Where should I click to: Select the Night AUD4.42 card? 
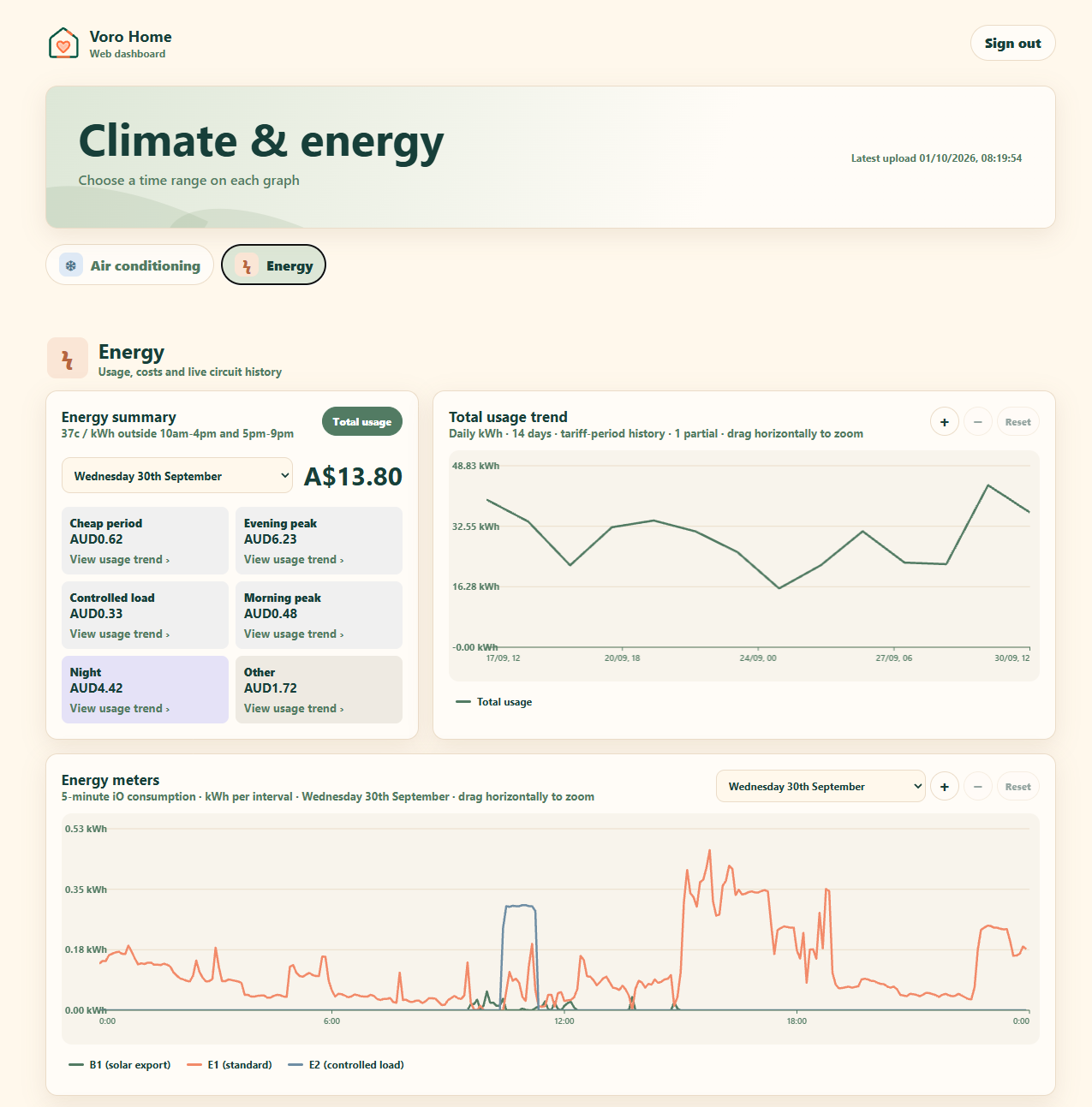point(145,690)
